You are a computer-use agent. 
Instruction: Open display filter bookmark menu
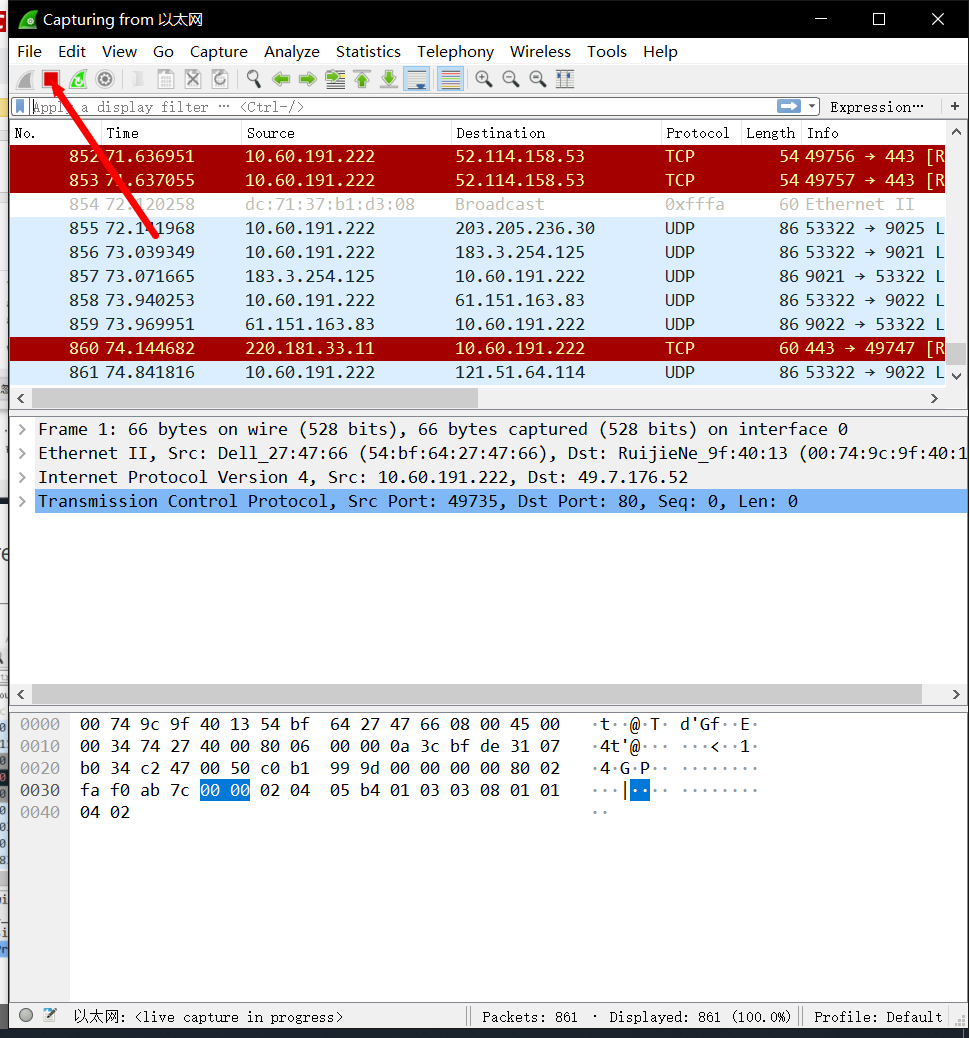(x=21, y=107)
